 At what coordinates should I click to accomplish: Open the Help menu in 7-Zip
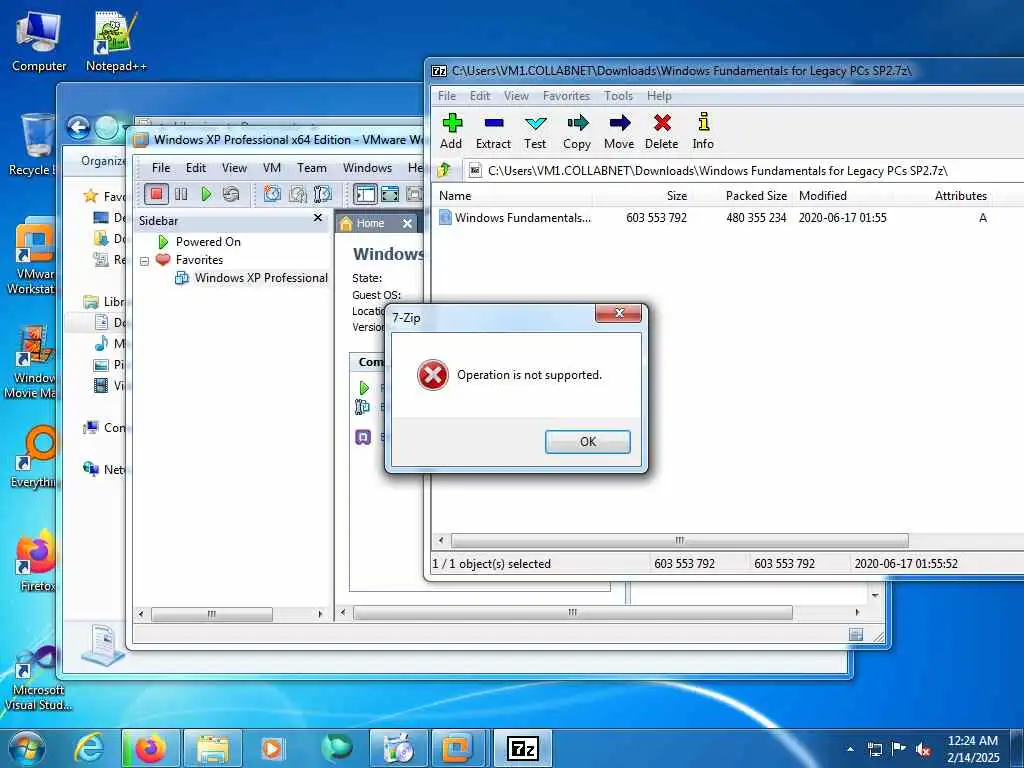(659, 96)
